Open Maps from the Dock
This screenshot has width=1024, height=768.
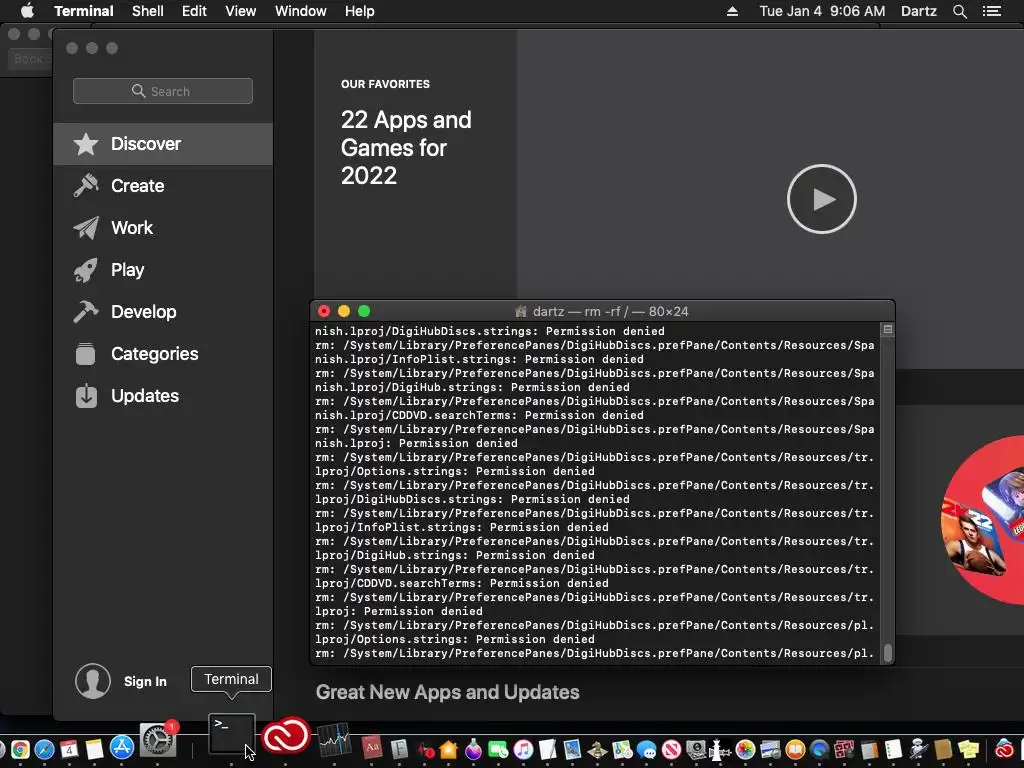pyautogui.click(x=622, y=748)
